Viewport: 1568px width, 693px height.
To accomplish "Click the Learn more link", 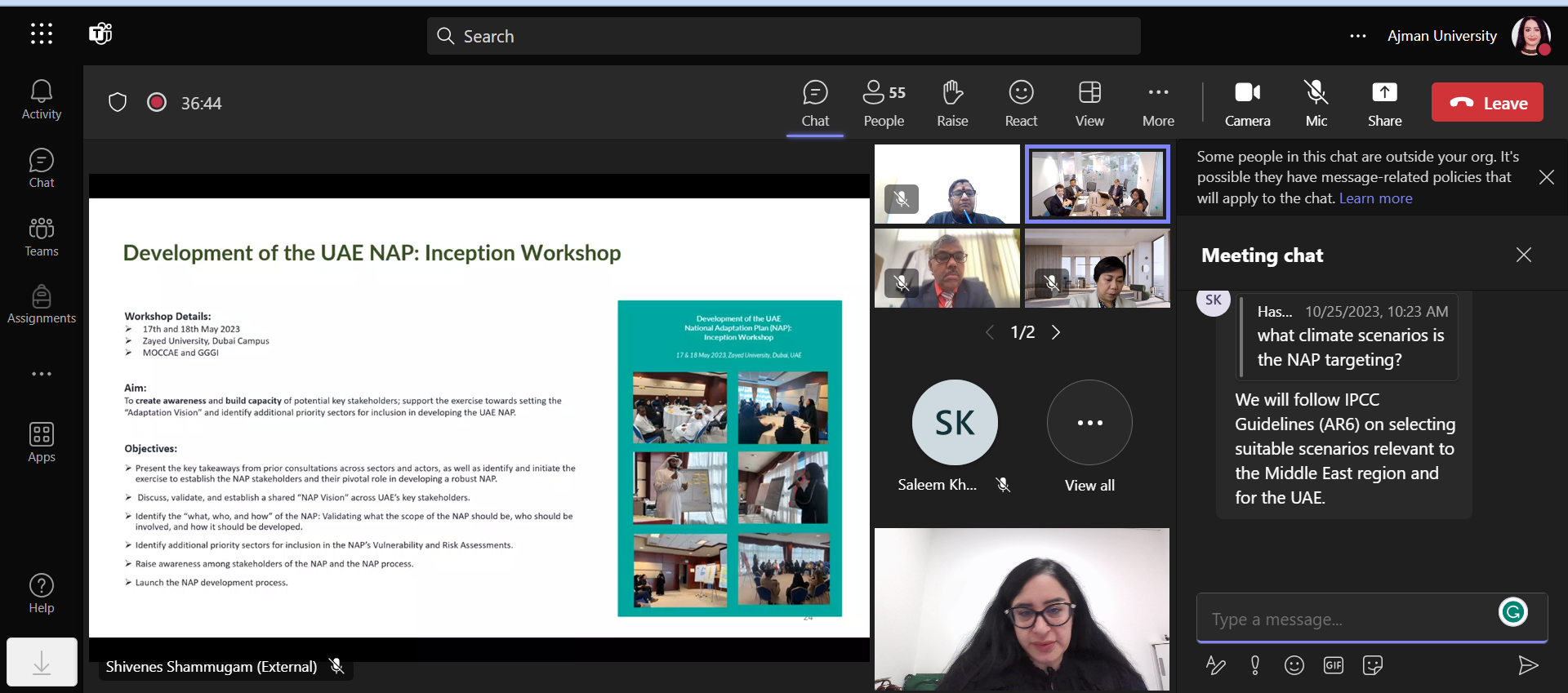I will click(x=1375, y=198).
